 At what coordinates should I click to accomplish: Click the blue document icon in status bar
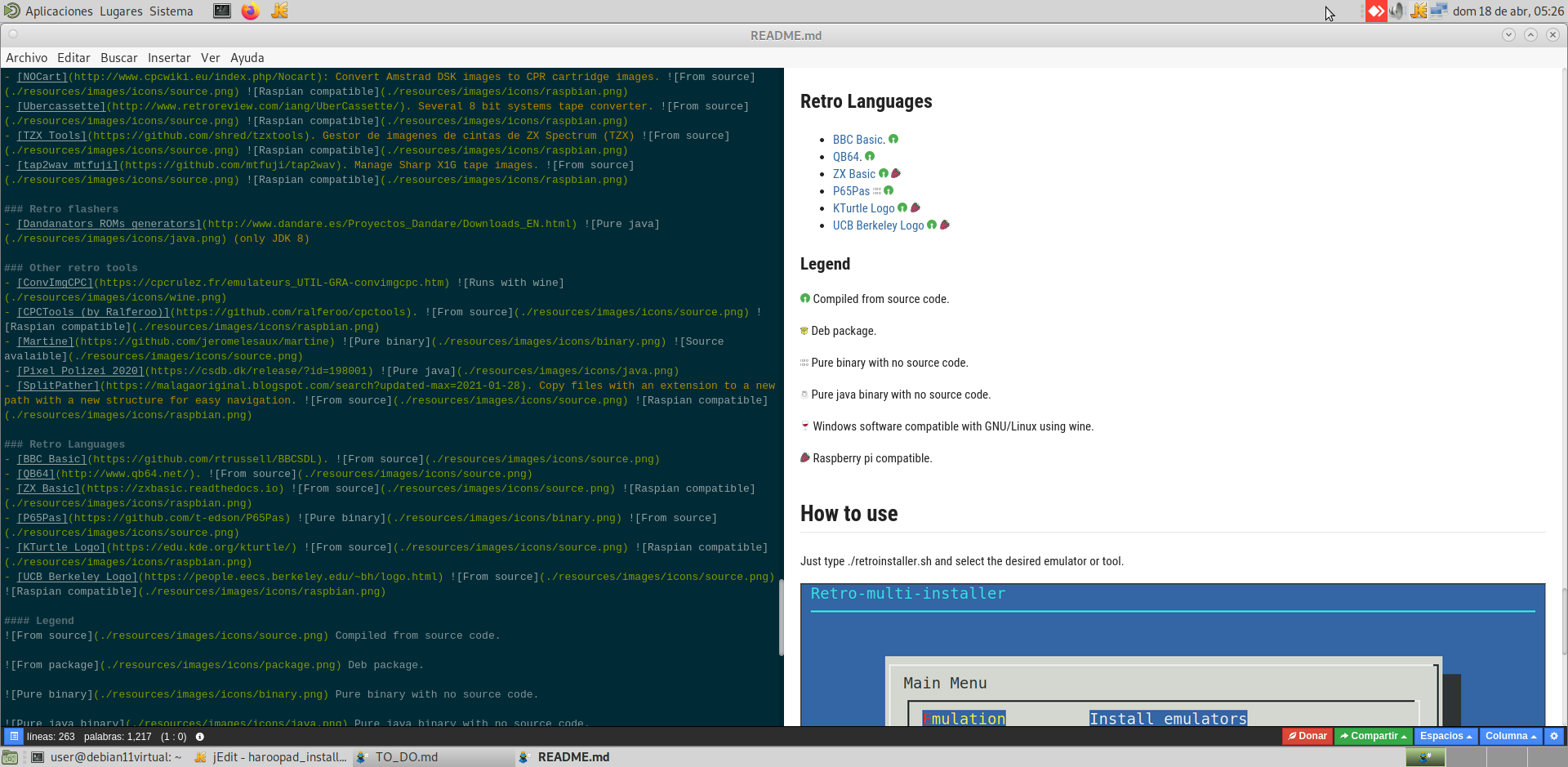point(14,736)
